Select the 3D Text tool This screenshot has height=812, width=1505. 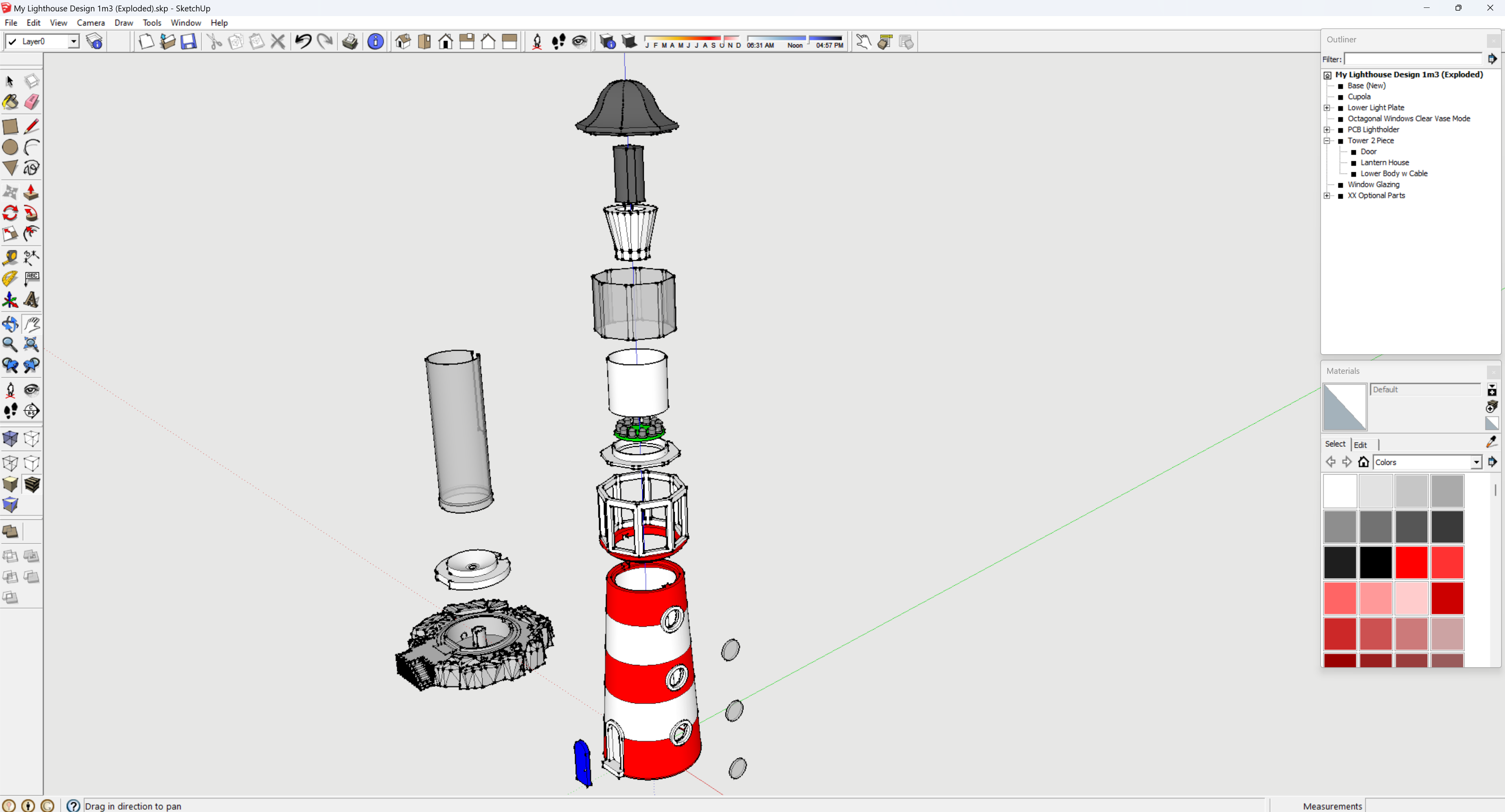pos(31,300)
